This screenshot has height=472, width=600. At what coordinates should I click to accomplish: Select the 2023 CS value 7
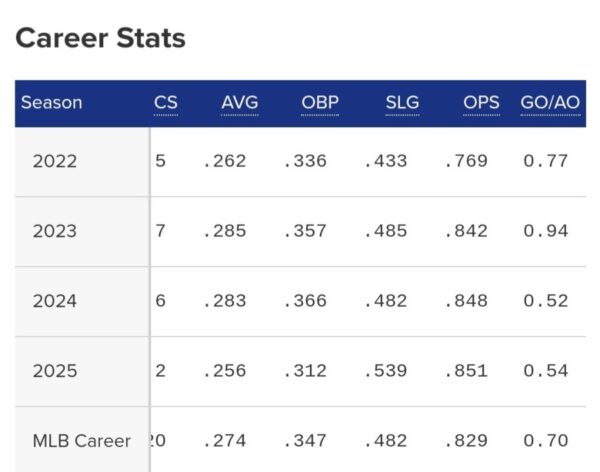pyautogui.click(x=161, y=231)
